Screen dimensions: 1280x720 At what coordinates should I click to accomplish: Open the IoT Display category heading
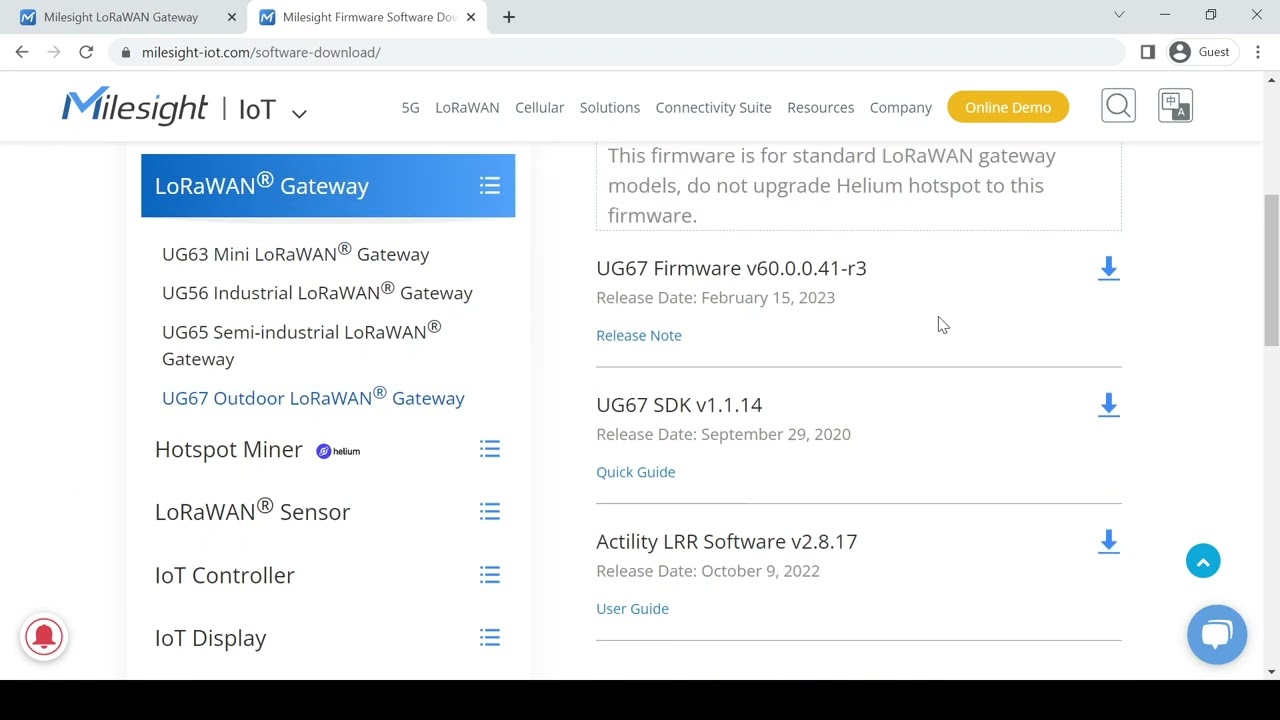point(210,638)
